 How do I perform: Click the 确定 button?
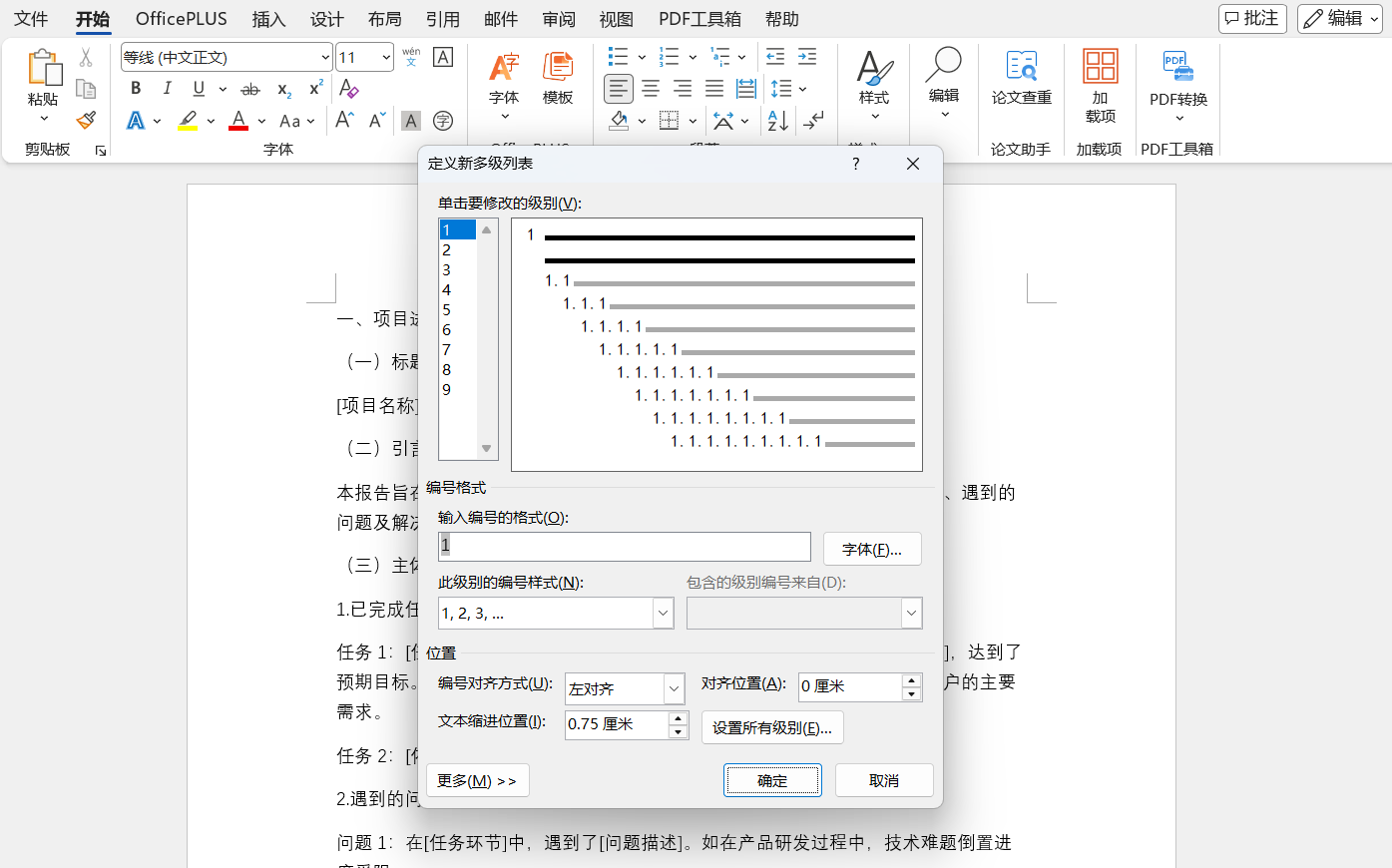point(772,780)
